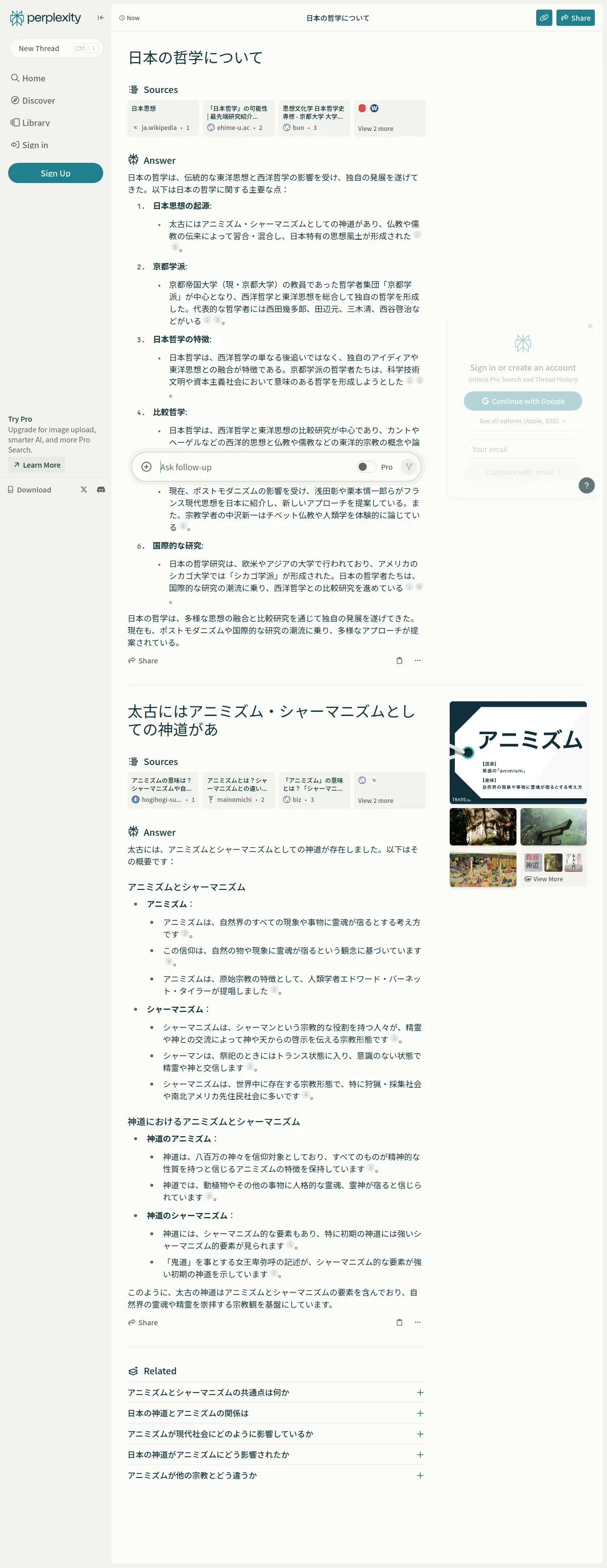Click View 2 more in first Sources section
This screenshot has width=607, height=1568.
[389, 118]
